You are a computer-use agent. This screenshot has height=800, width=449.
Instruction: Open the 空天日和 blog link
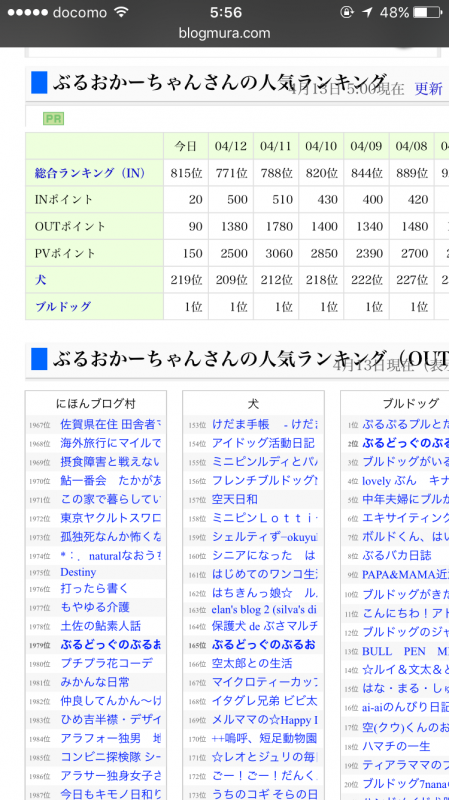coord(235,499)
